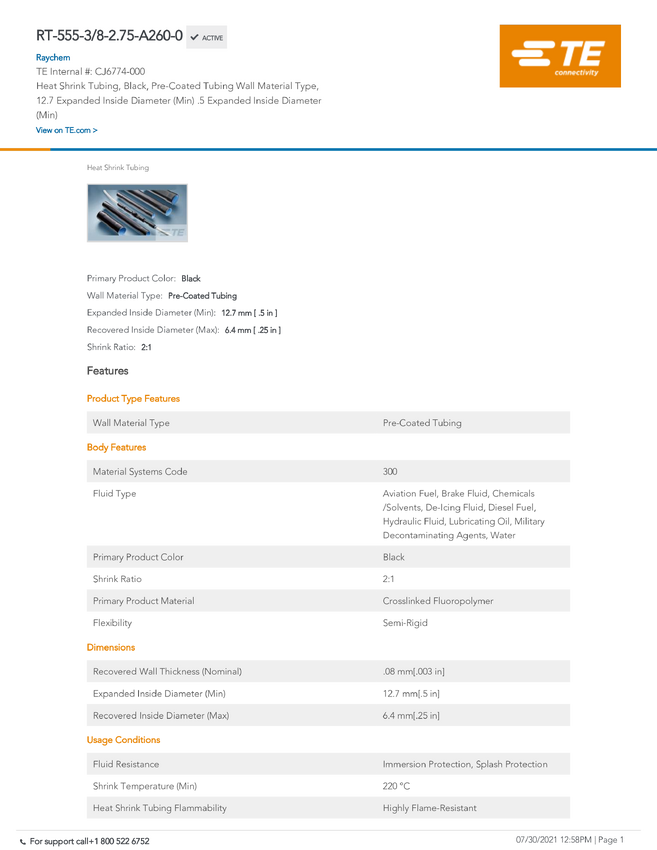
Task: Click the support phone number +1 800 522 6752
Action: pos(119,841)
